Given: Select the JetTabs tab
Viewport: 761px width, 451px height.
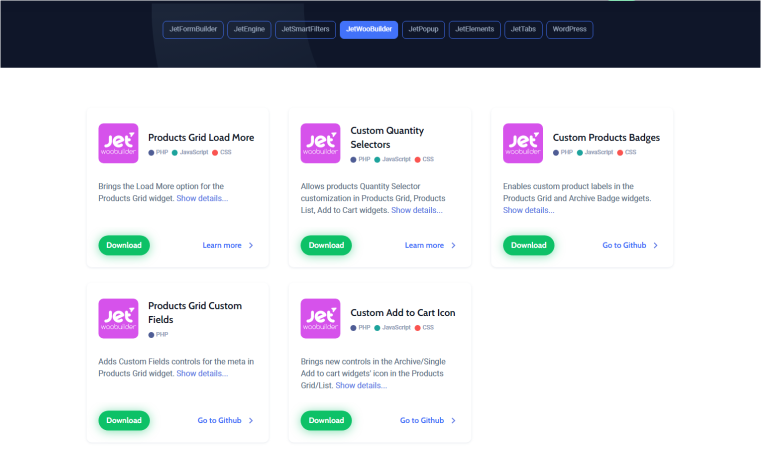Looking at the screenshot, I should (523, 29).
